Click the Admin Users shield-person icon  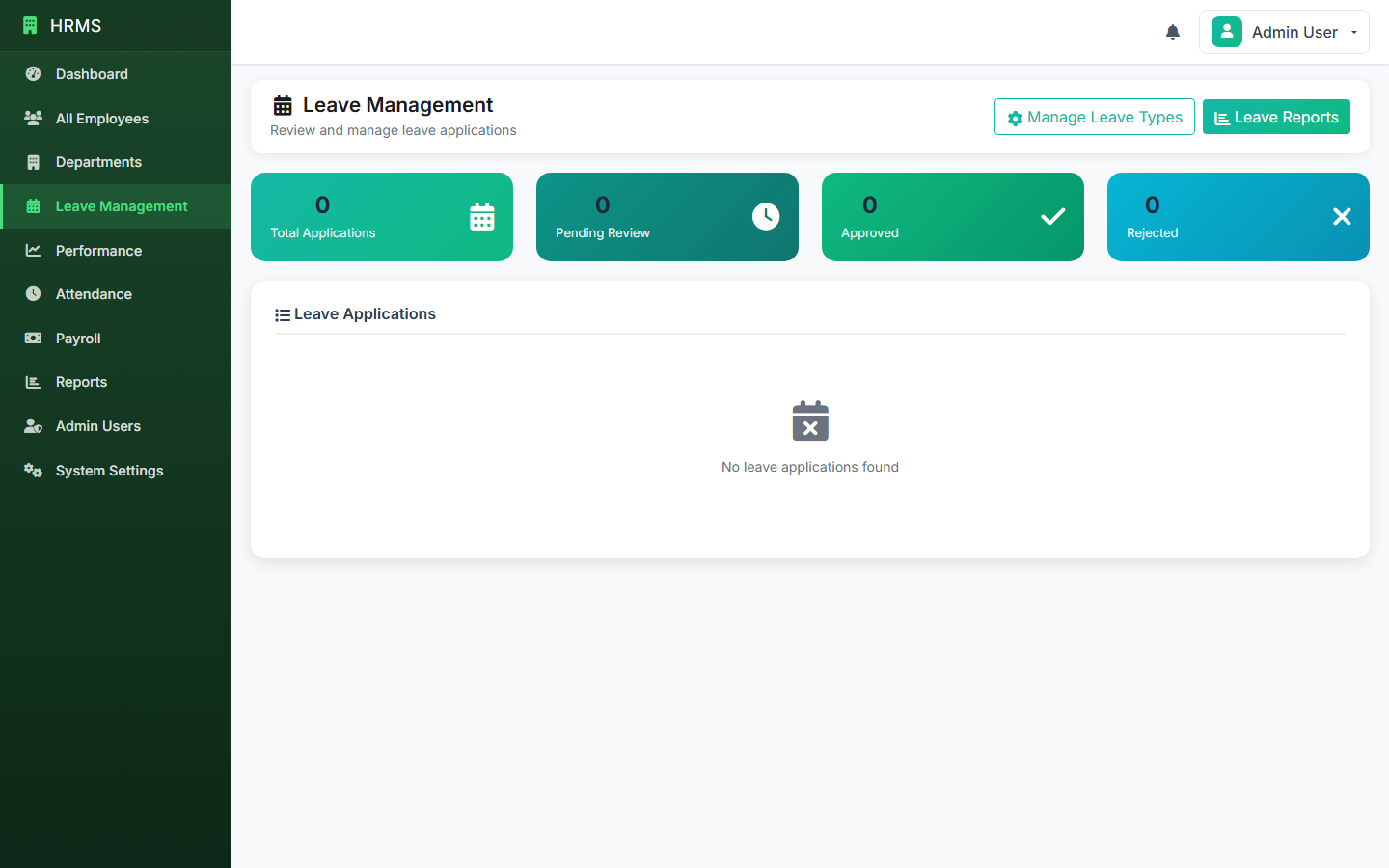[33, 426]
